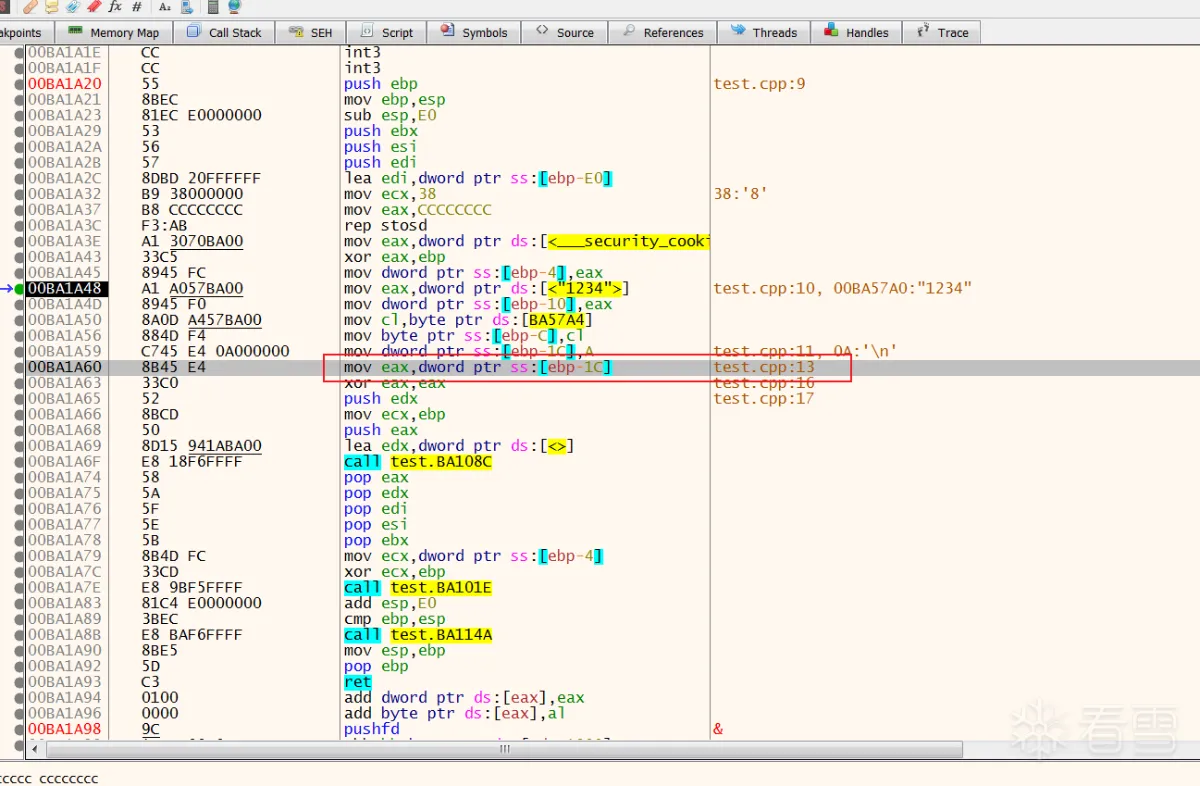
Task: Click the Variables hash icon
Action: (137, 6)
